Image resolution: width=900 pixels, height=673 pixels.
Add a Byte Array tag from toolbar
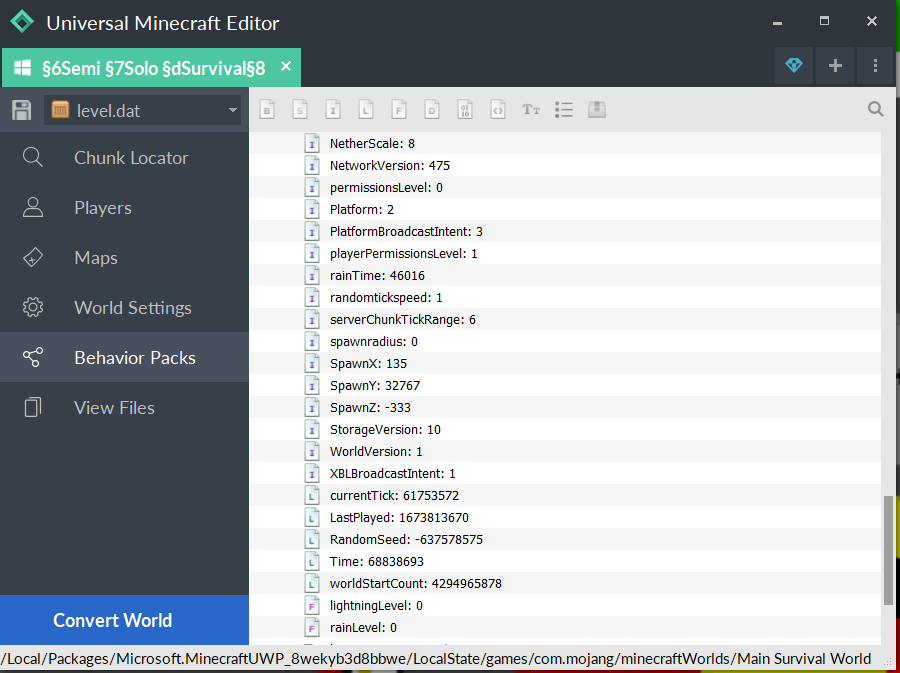click(x=465, y=110)
